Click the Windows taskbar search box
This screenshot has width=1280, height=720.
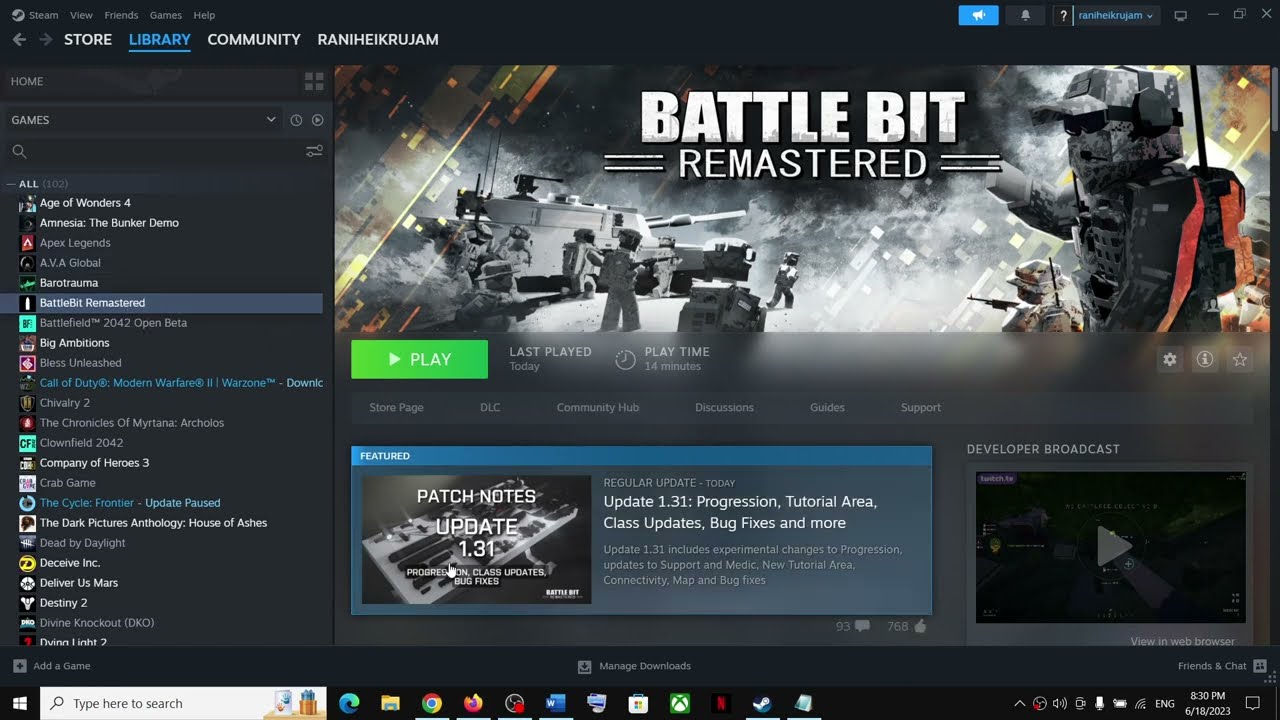[x=184, y=703]
